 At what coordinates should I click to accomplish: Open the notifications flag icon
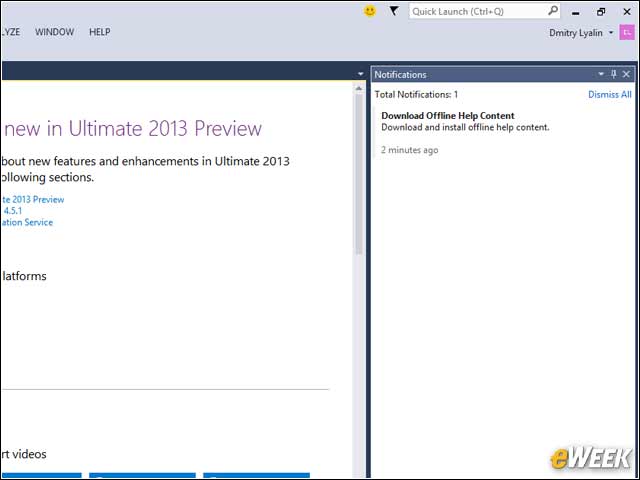click(x=393, y=11)
